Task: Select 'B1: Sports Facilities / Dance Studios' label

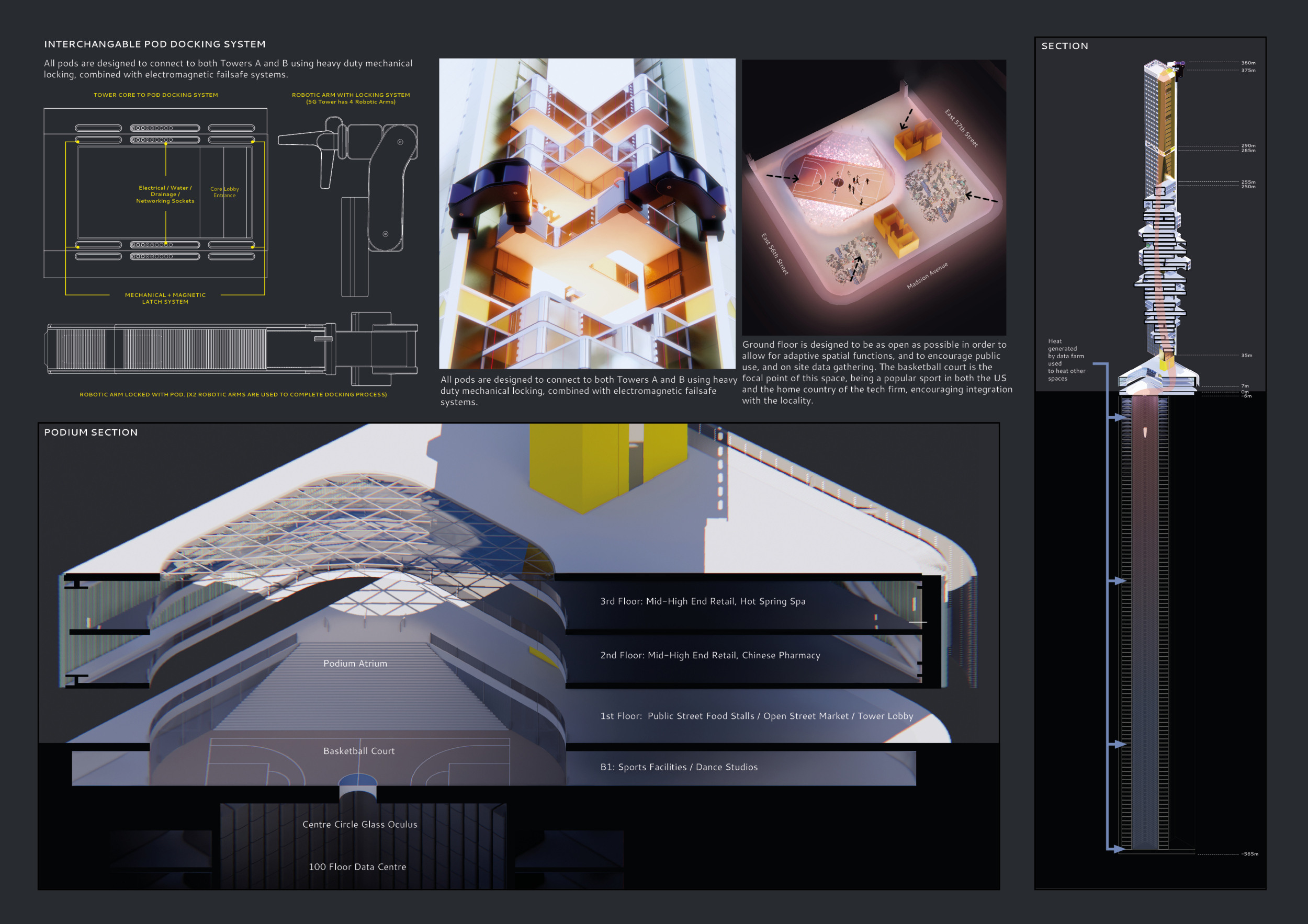Action: click(x=679, y=767)
